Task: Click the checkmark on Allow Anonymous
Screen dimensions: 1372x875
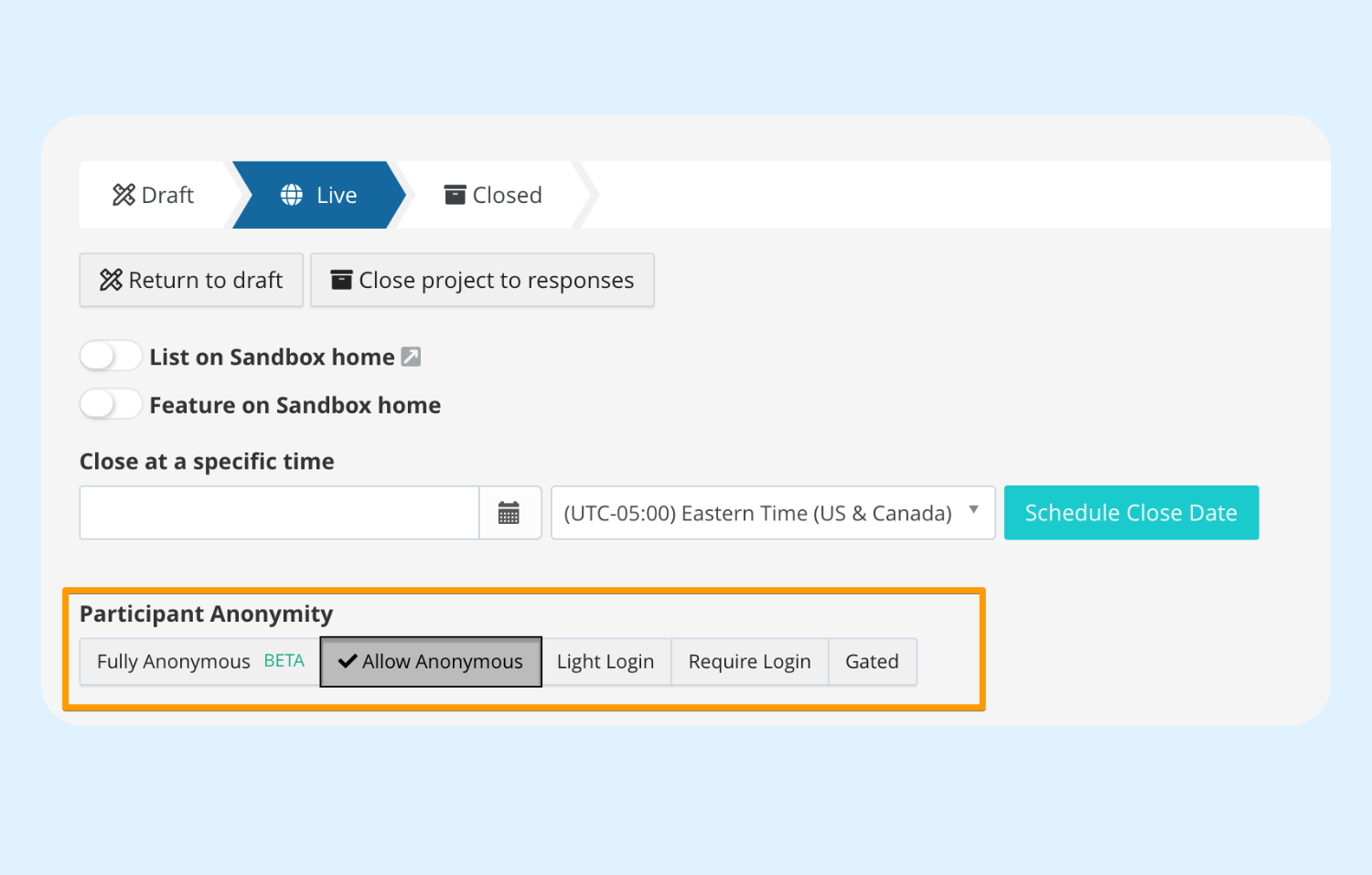Action: (x=348, y=661)
